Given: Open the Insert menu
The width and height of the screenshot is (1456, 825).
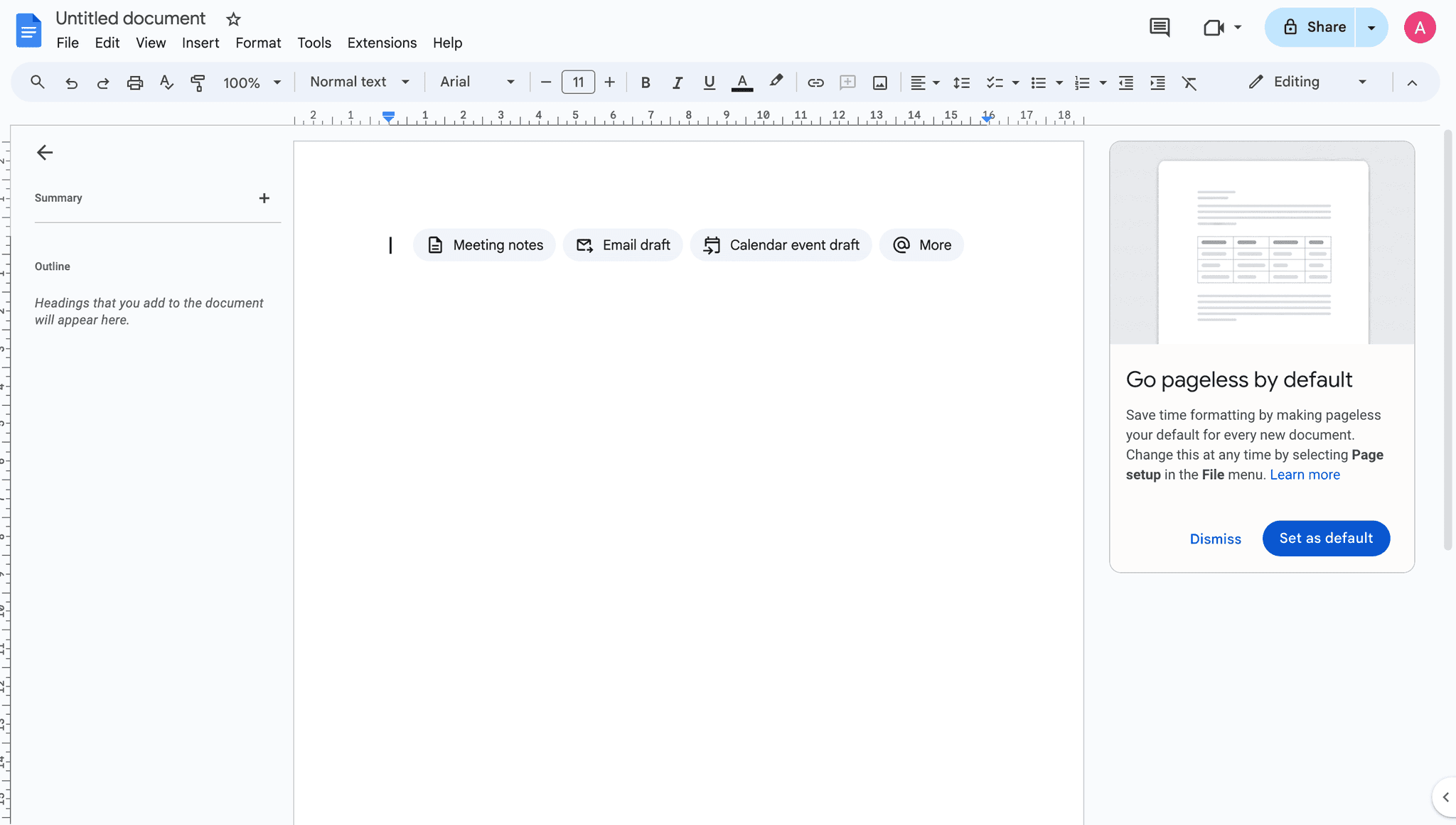Looking at the screenshot, I should [x=200, y=43].
